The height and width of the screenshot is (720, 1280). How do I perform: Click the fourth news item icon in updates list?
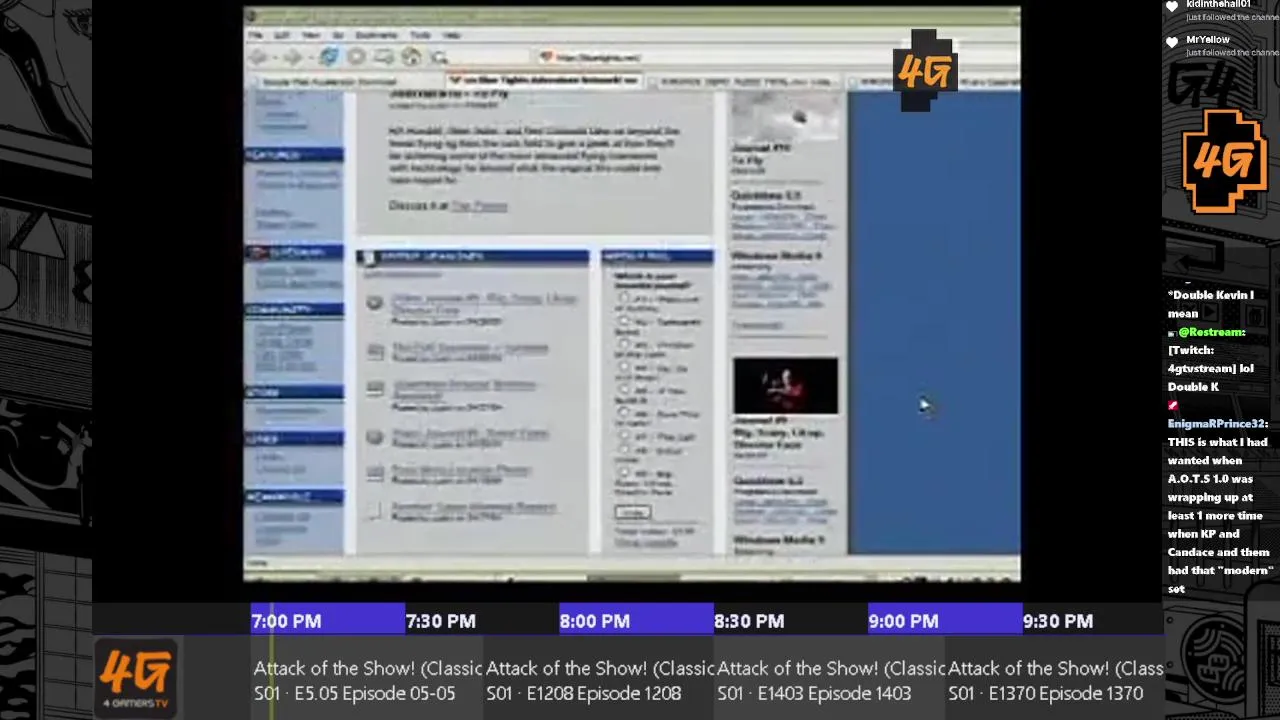click(x=374, y=436)
